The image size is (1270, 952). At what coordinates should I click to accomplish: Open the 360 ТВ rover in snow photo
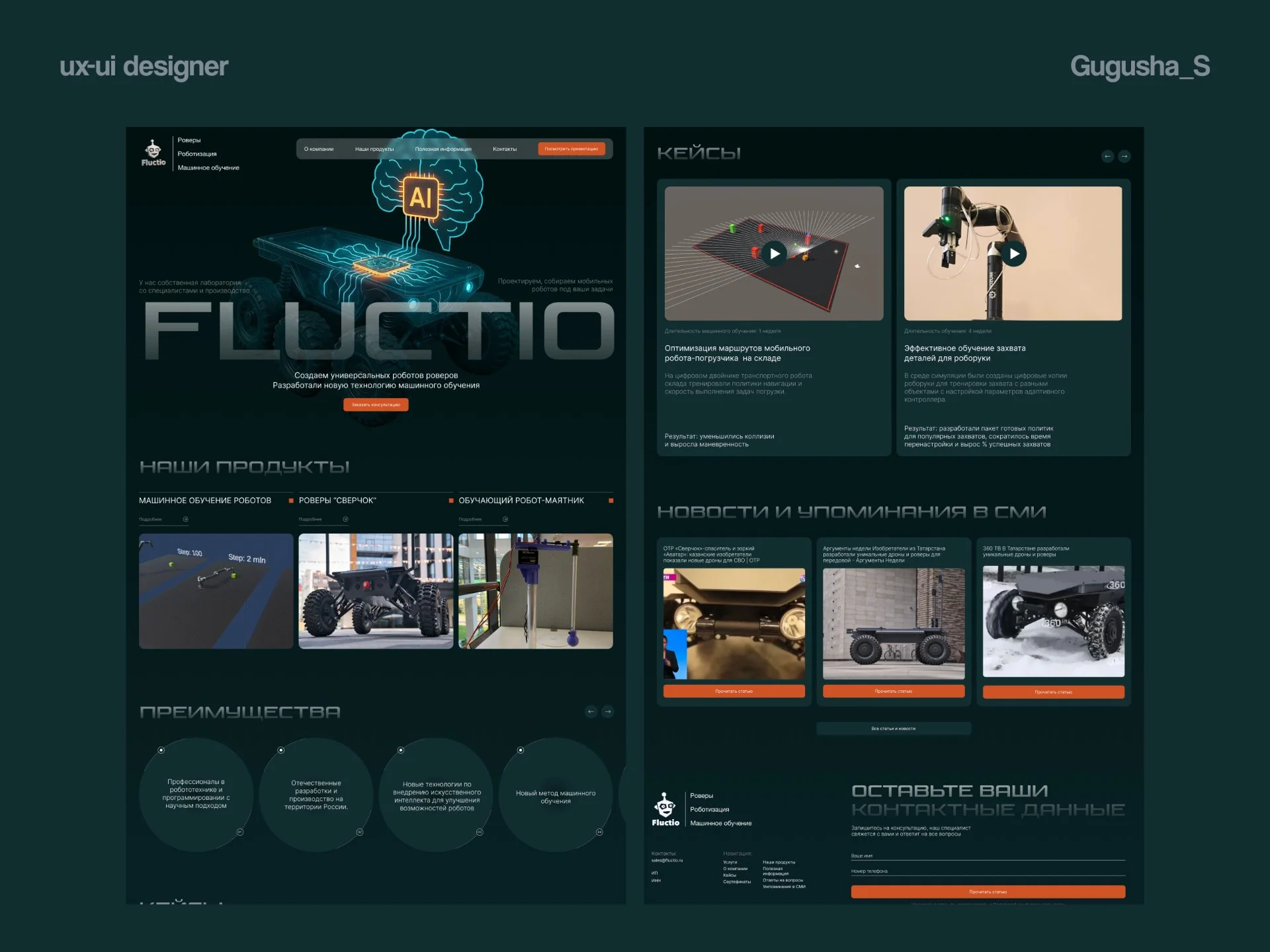(1054, 621)
